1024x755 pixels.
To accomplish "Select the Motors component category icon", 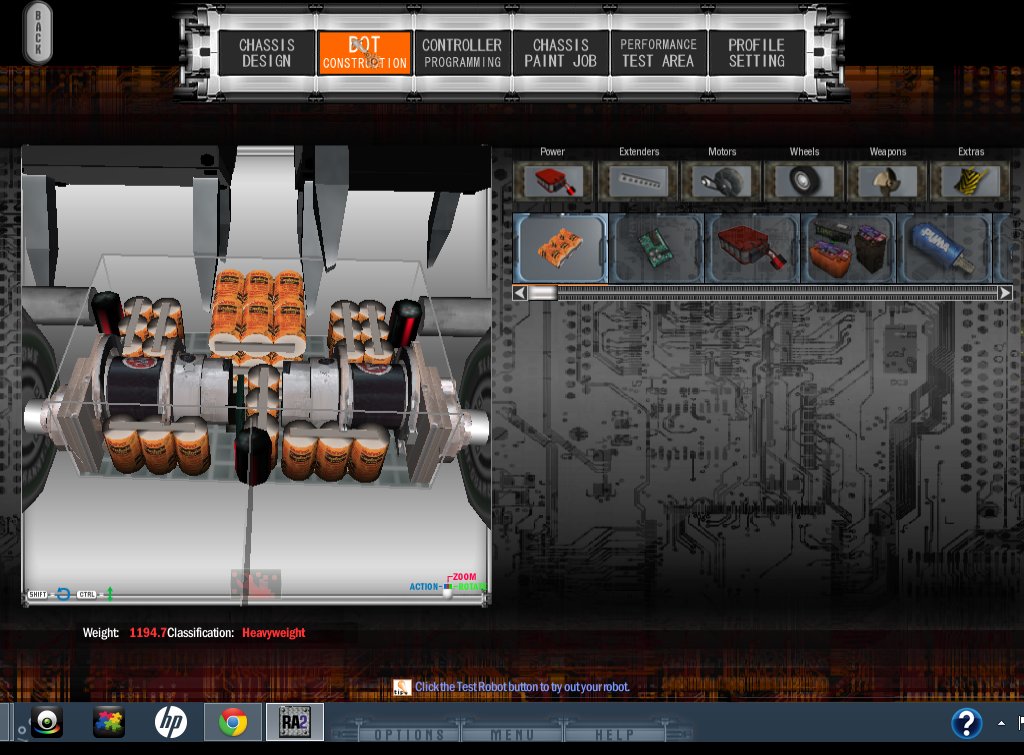I will click(722, 181).
